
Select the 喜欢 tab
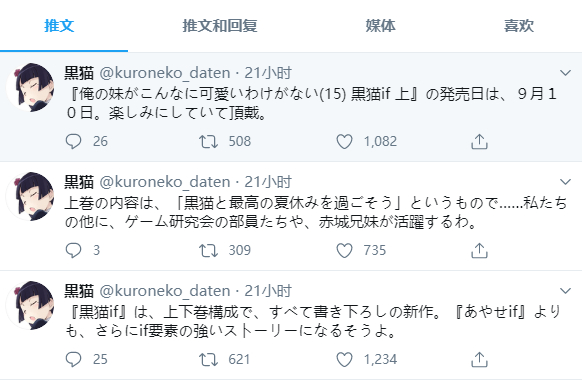pos(519,26)
